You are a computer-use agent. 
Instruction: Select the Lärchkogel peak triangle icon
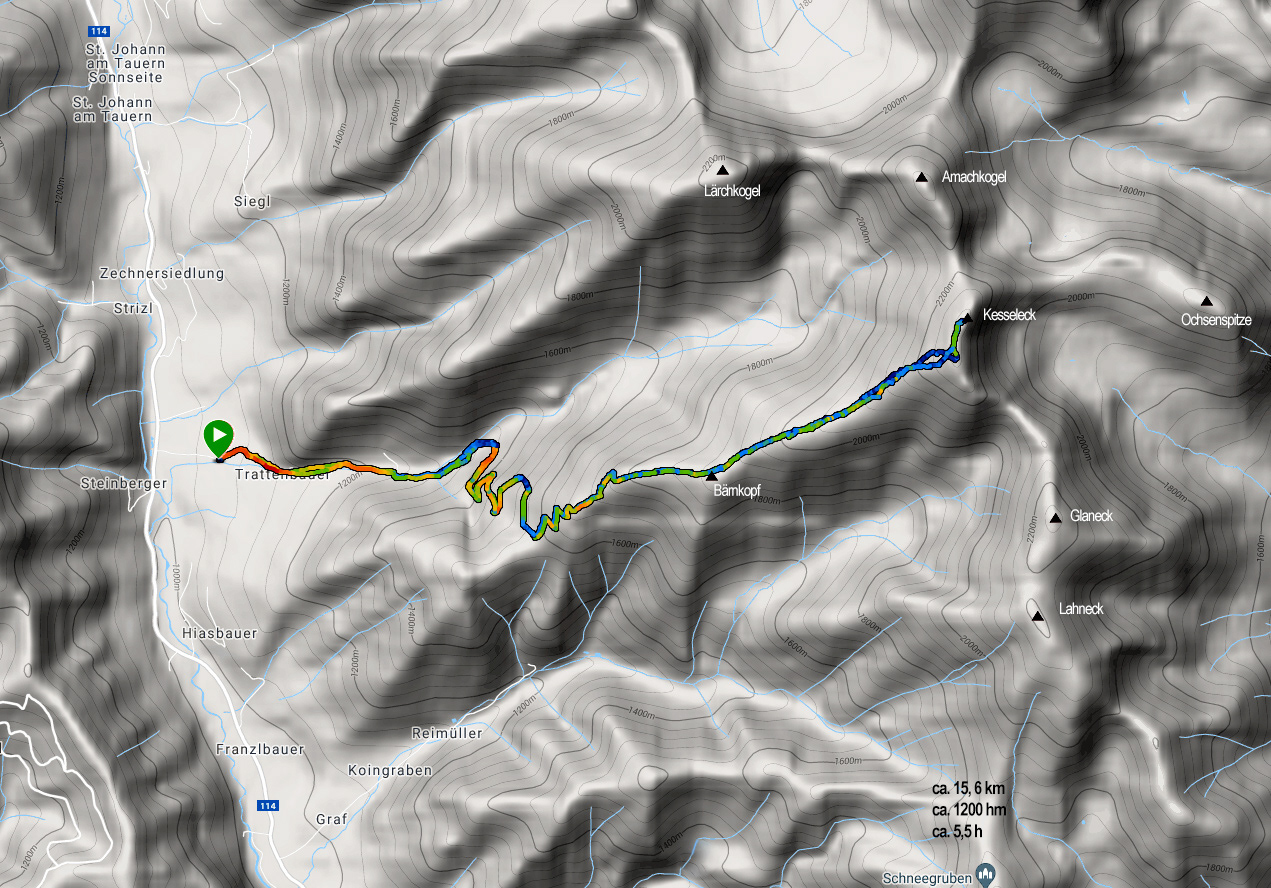click(722, 171)
